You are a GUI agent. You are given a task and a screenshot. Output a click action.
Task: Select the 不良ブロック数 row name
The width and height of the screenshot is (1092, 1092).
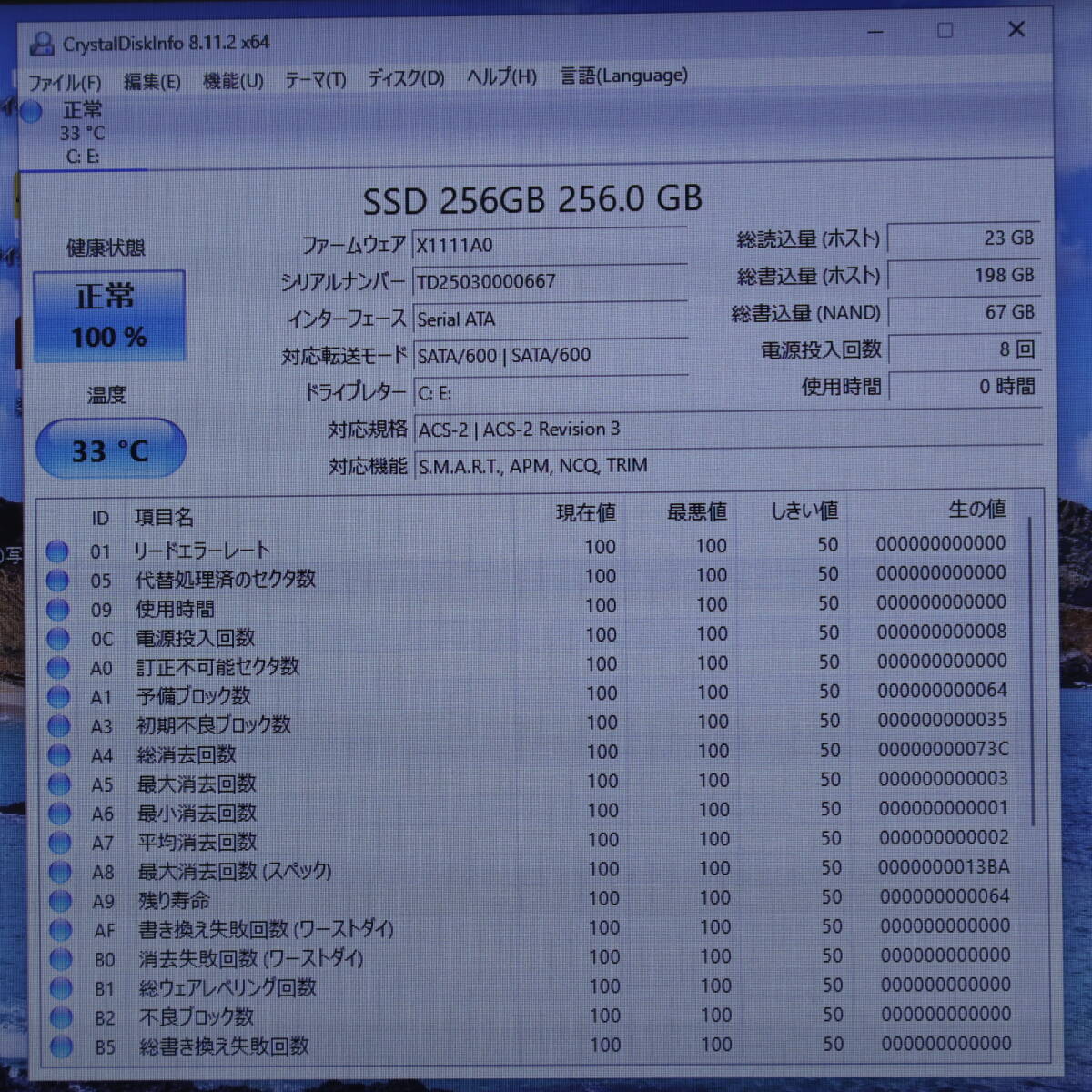coord(197,1016)
